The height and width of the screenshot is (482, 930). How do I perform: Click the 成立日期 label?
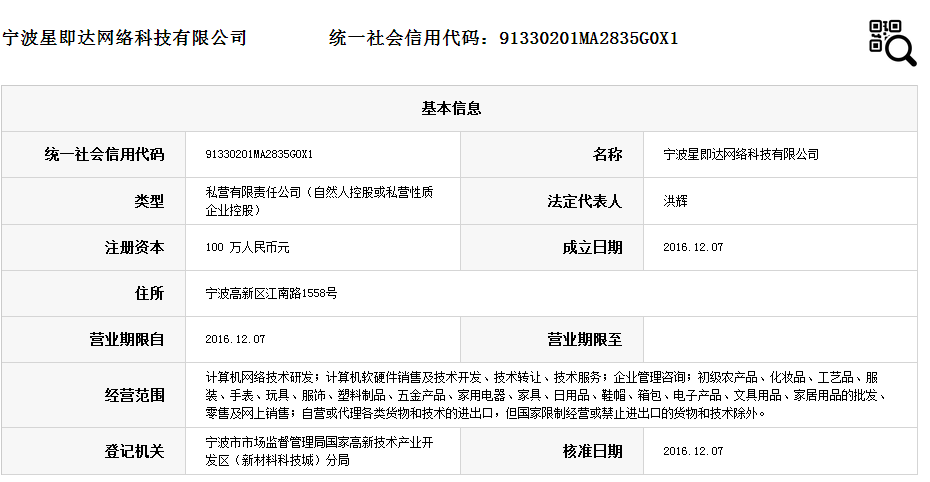[593, 248]
